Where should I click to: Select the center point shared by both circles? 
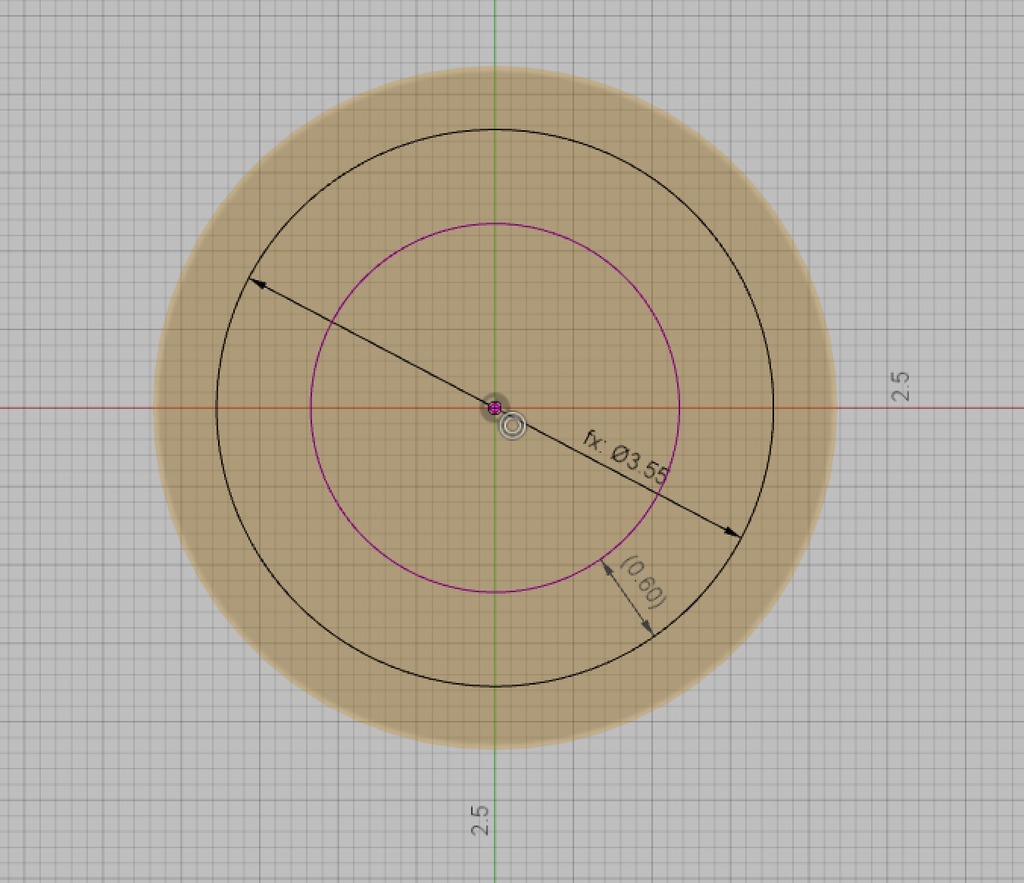point(494,407)
